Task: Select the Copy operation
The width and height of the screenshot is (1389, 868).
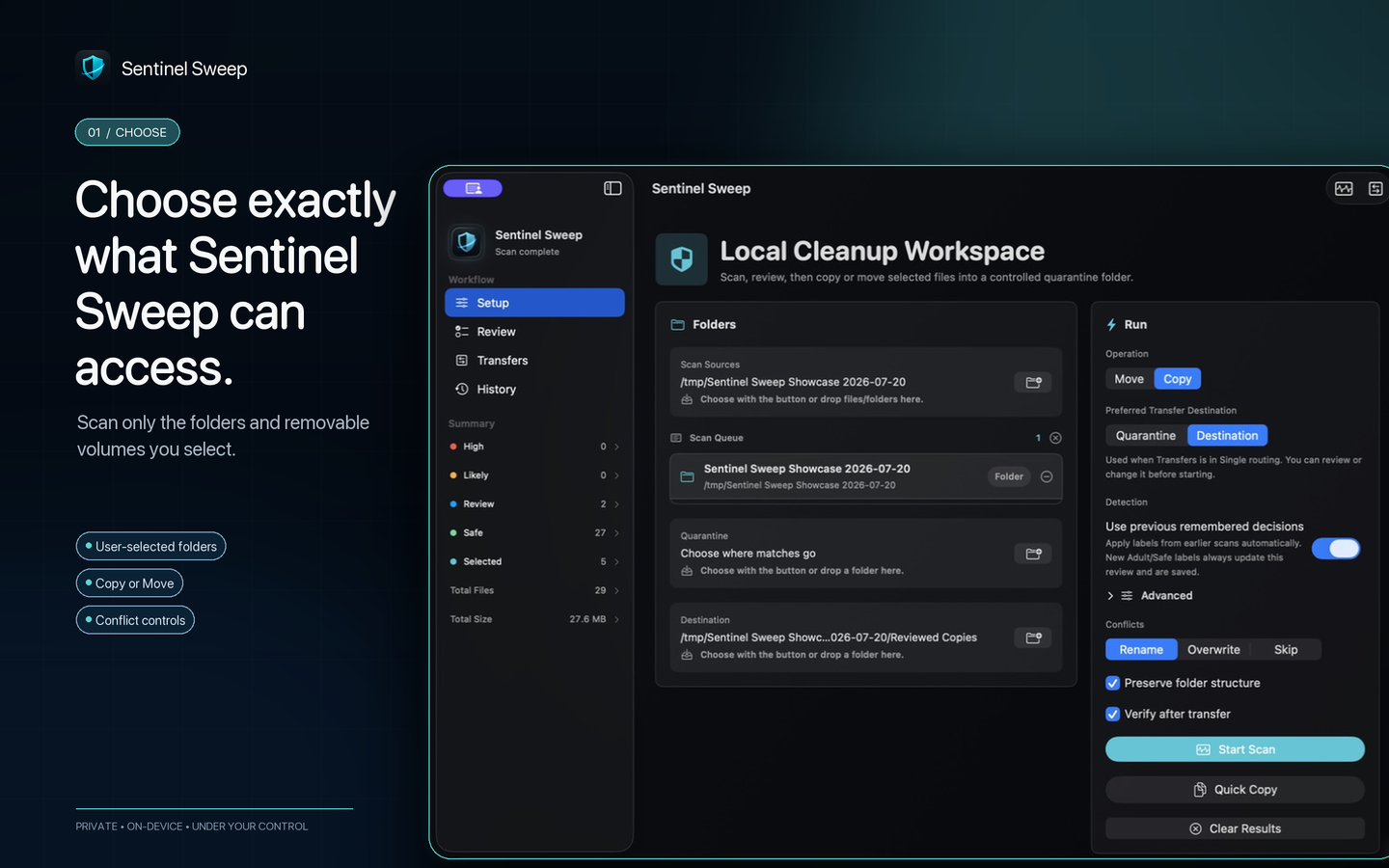Action: tap(1178, 379)
